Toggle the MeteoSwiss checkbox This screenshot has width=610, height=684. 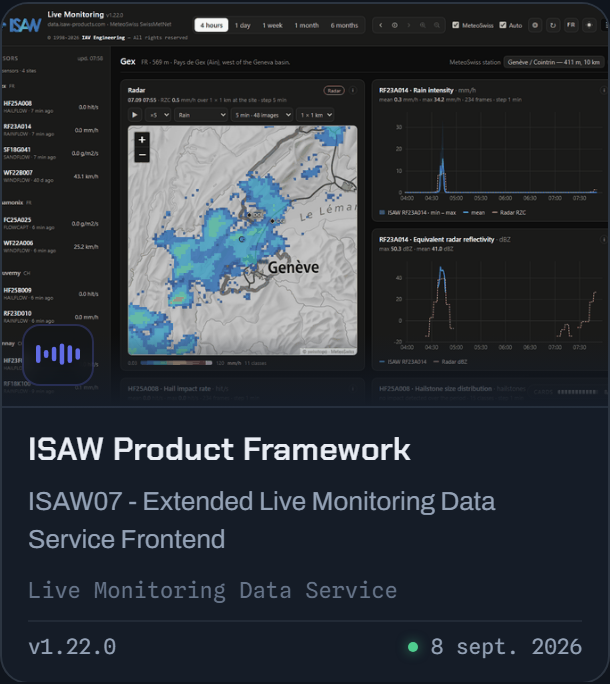click(x=456, y=25)
